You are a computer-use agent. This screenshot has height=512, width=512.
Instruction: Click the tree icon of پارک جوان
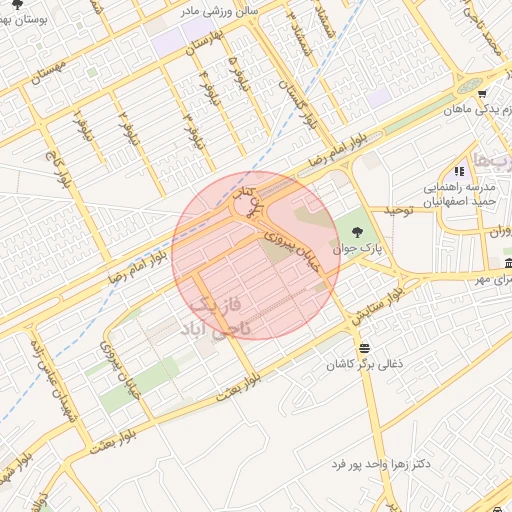click(357, 232)
